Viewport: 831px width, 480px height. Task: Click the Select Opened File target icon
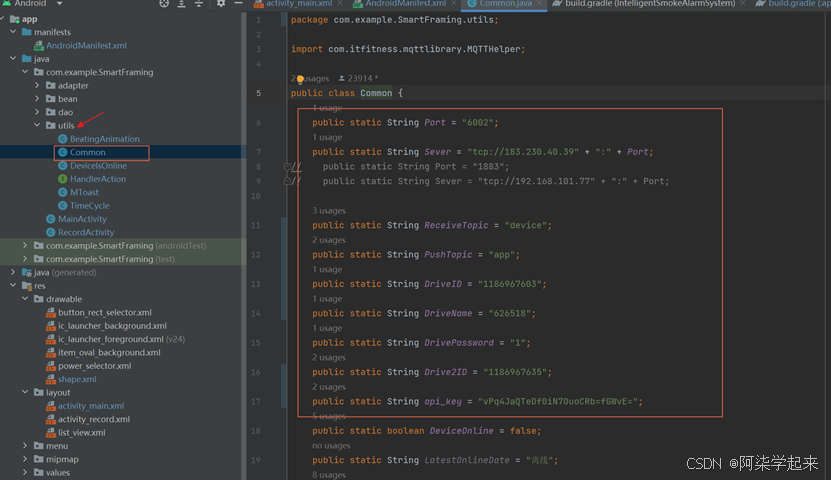coord(165,4)
